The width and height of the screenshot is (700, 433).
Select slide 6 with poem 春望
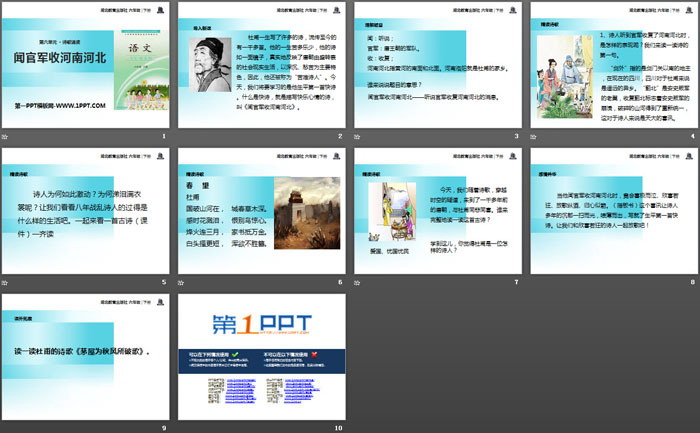click(262, 211)
